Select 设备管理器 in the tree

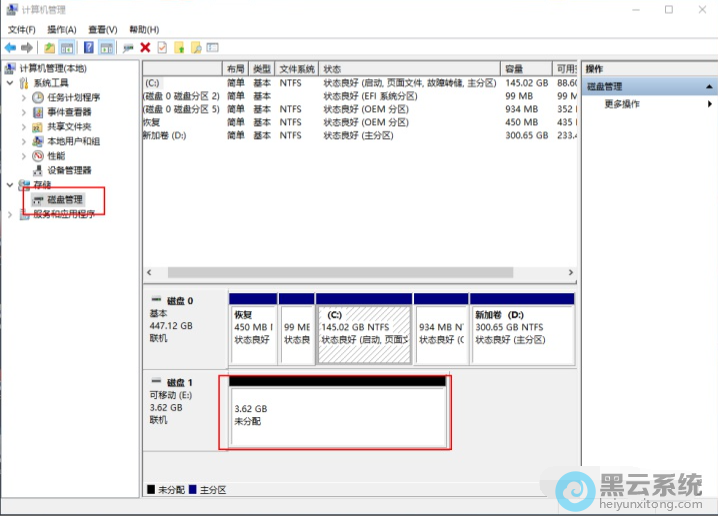pyautogui.click(x=69, y=170)
